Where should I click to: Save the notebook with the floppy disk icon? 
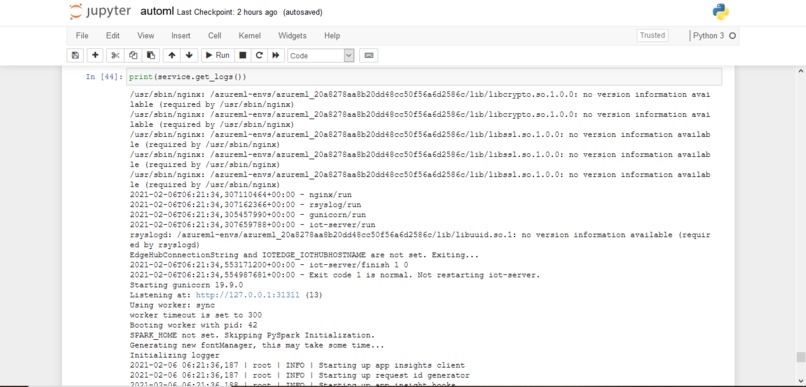coord(76,56)
